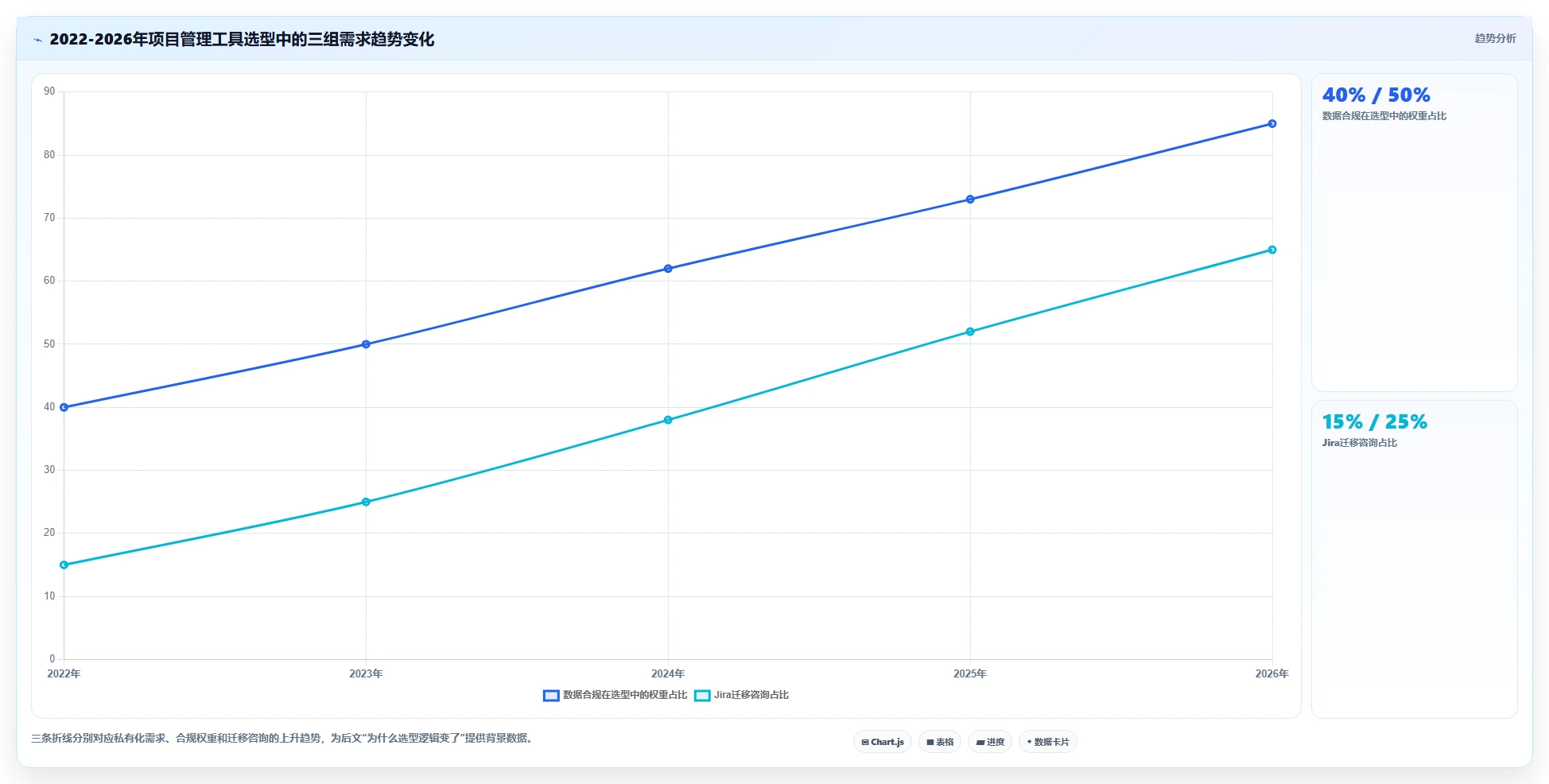Click the 15% / 25% stat value
The width and height of the screenshot is (1549, 784).
click(1374, 422)
